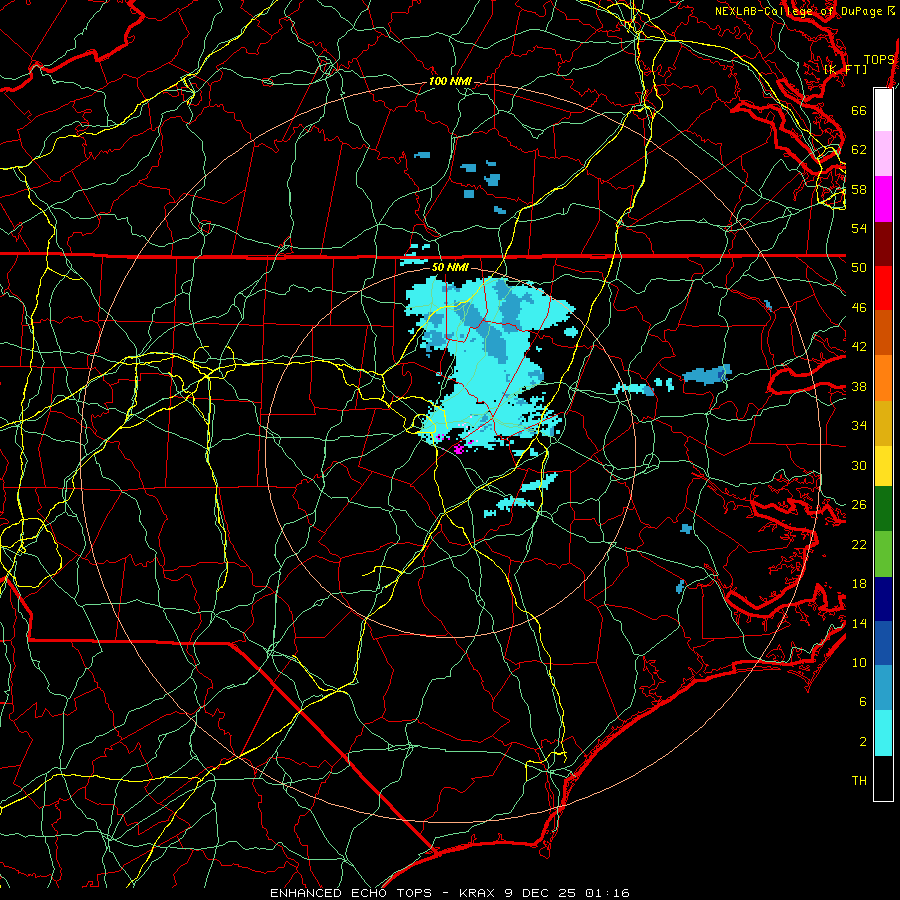This screenshot has height=900, width=900.
Task: Click the 'KRAX' radar site identifier
Action: tap(476, 893)
